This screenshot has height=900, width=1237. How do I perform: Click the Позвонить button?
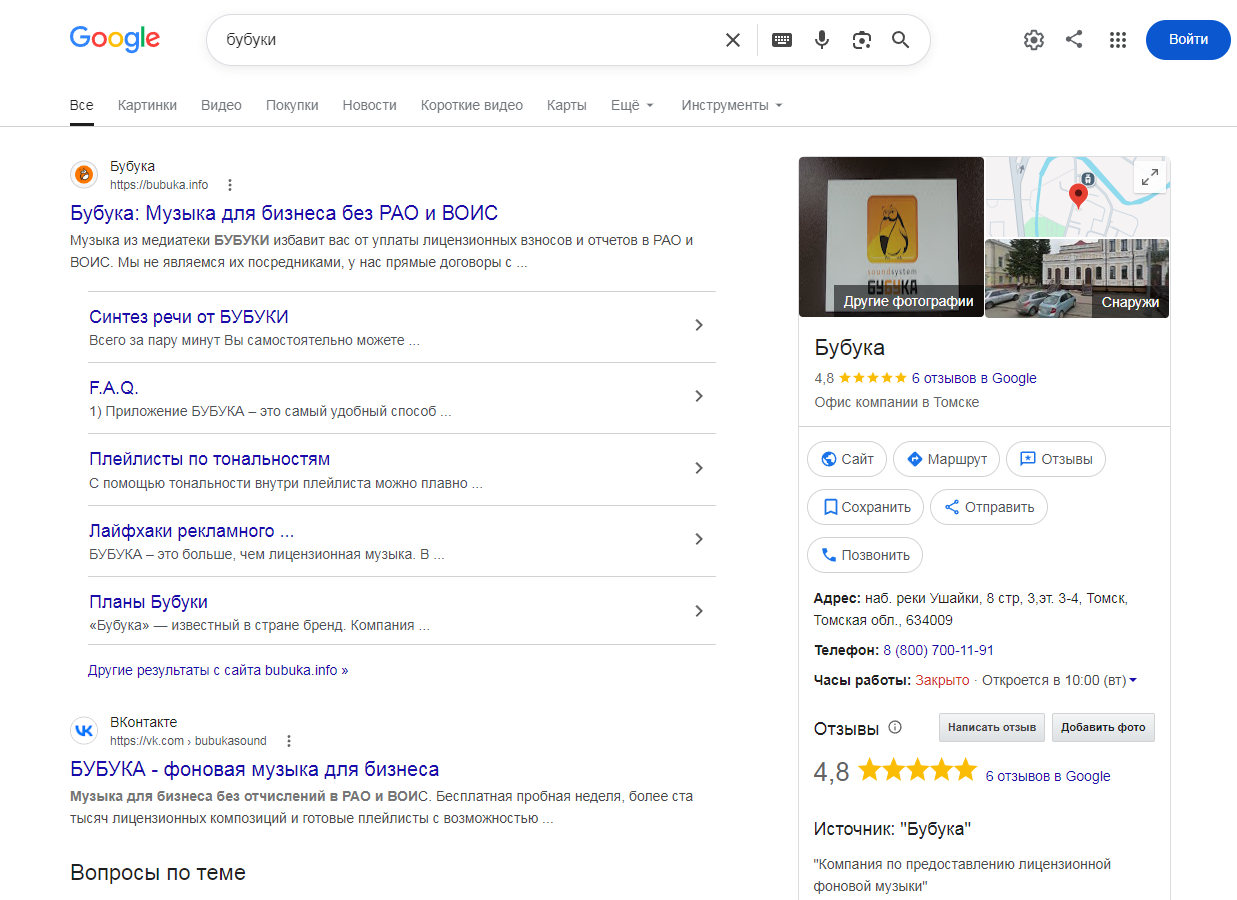(x=865, y=555)
